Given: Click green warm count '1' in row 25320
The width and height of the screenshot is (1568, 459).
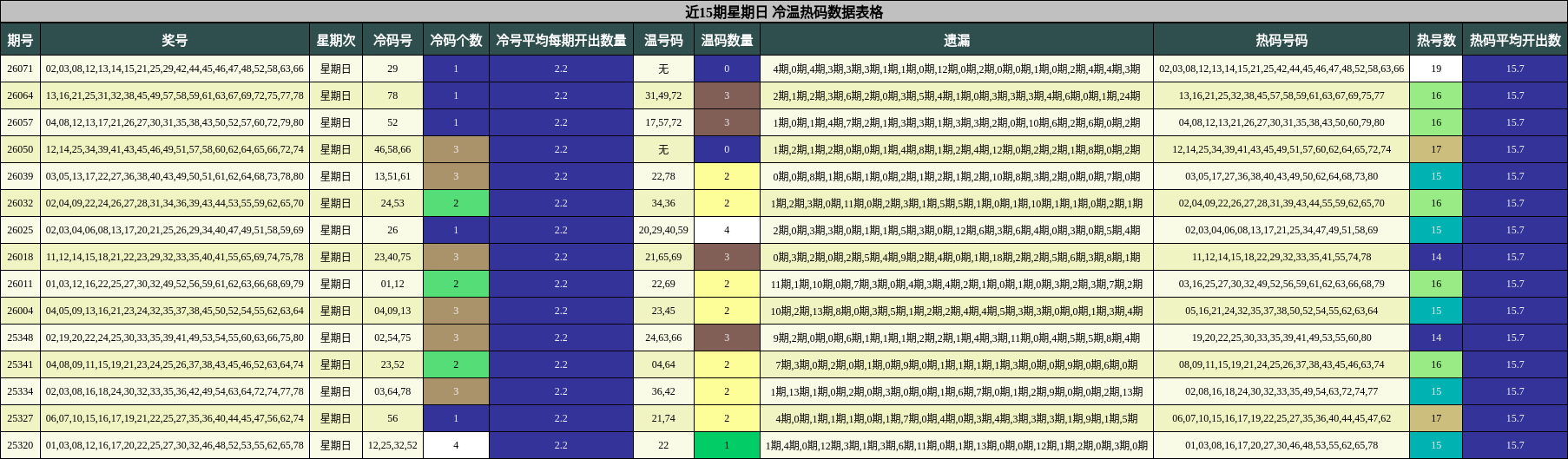Looking at the screenshot, I should tap(727, 445).
